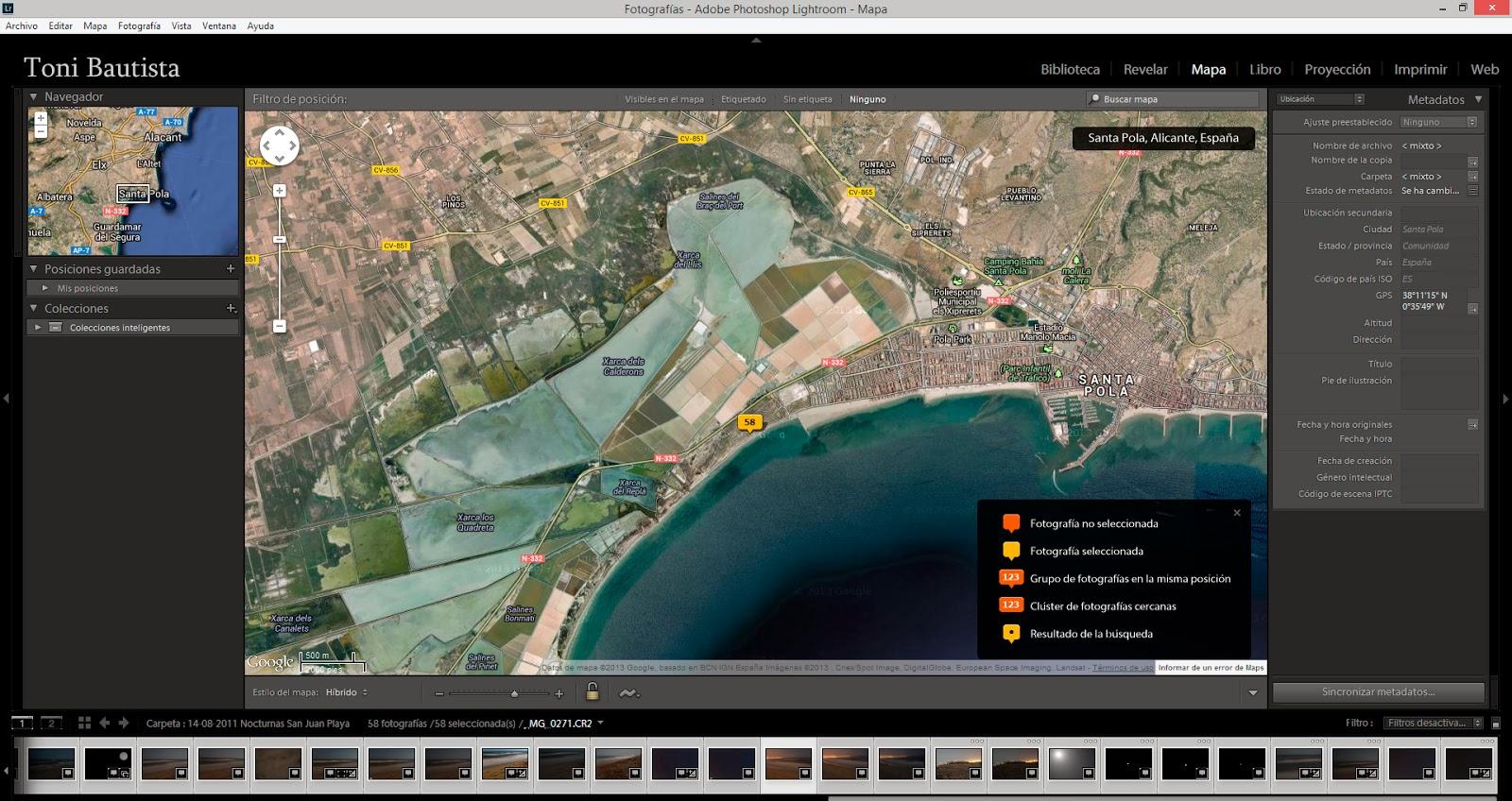
Task: Close the map legend overlay
Action: coord(1237,513)
